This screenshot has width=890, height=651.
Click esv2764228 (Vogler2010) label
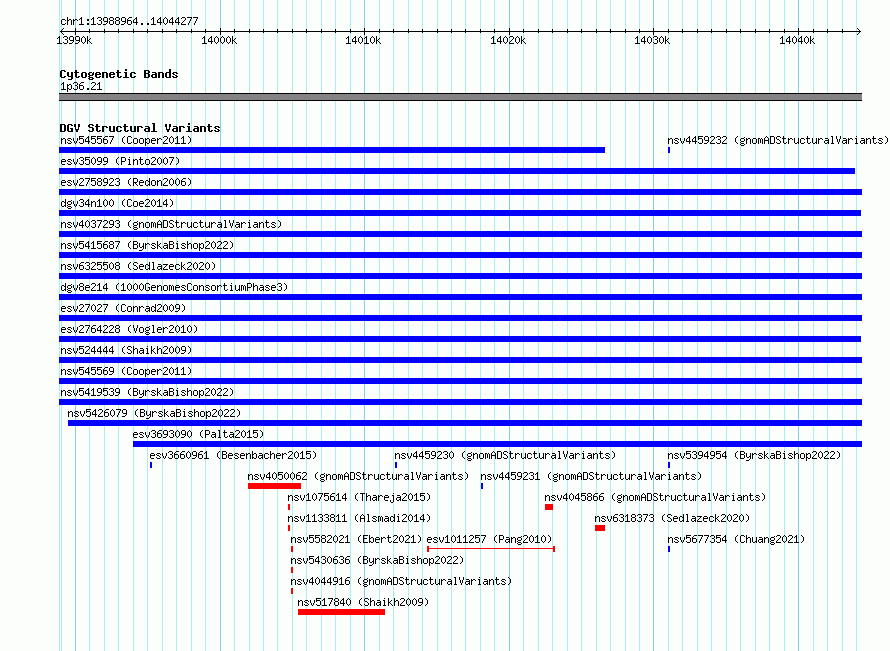[x=129, y=329]
